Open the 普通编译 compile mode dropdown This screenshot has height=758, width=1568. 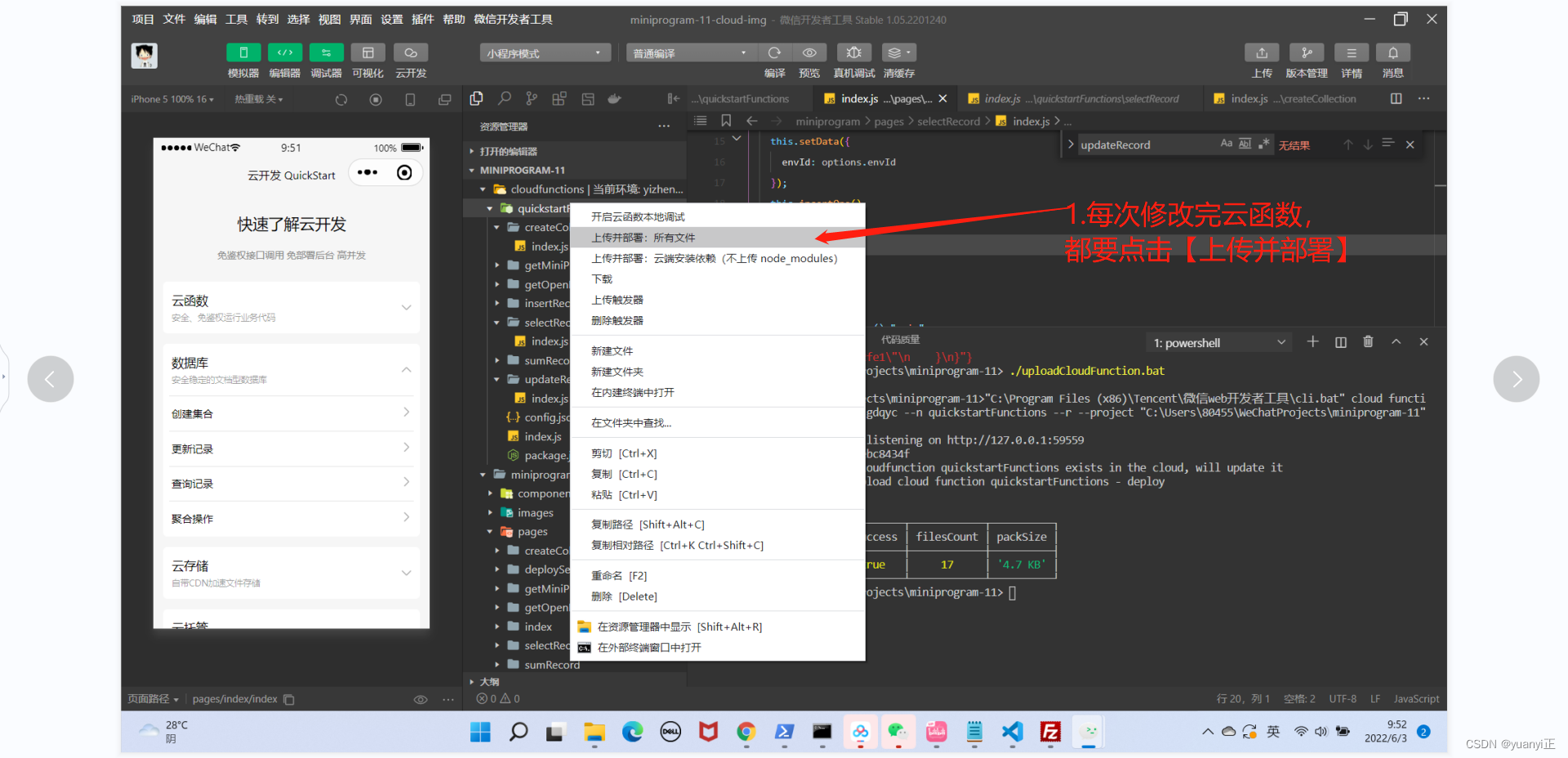[x=691, y=53]
